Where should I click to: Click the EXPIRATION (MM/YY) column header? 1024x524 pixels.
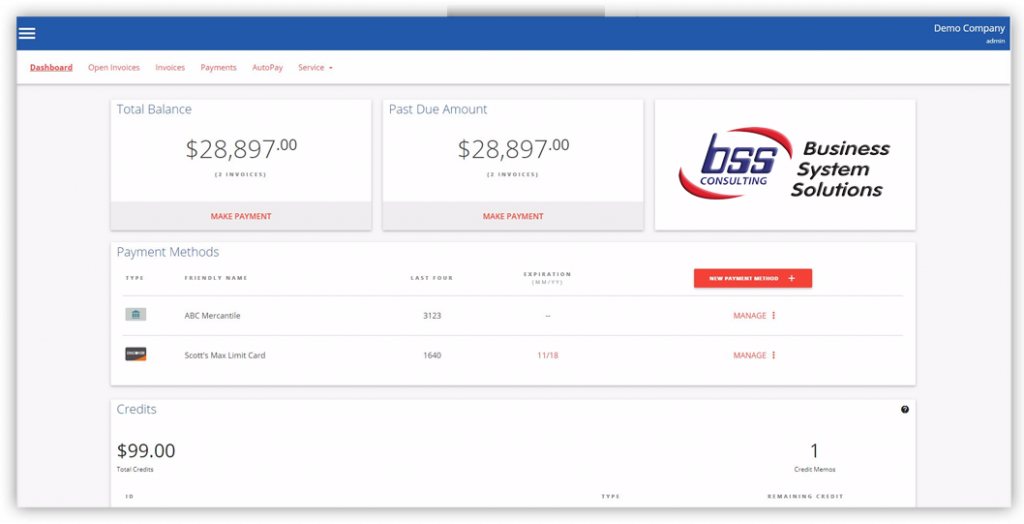(x=547, y=278)
